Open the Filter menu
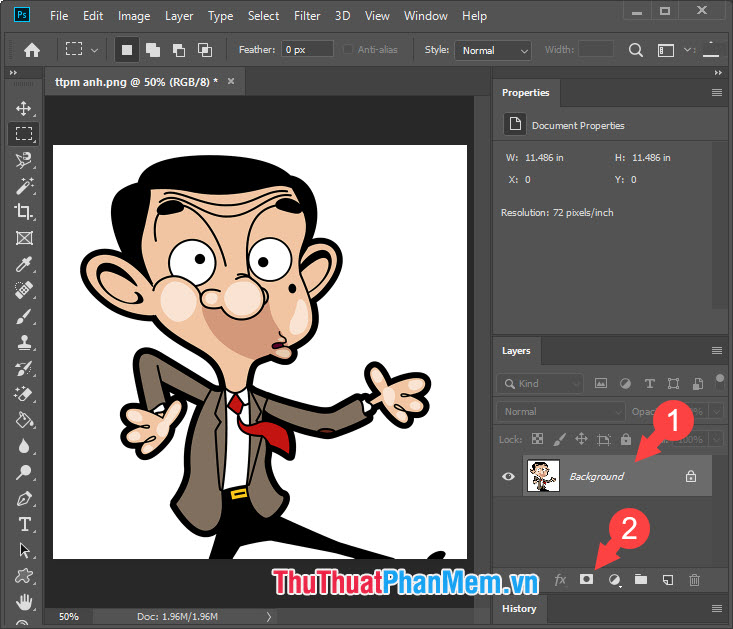The height and width of the screenshot is (629, 733). (307, 16)
